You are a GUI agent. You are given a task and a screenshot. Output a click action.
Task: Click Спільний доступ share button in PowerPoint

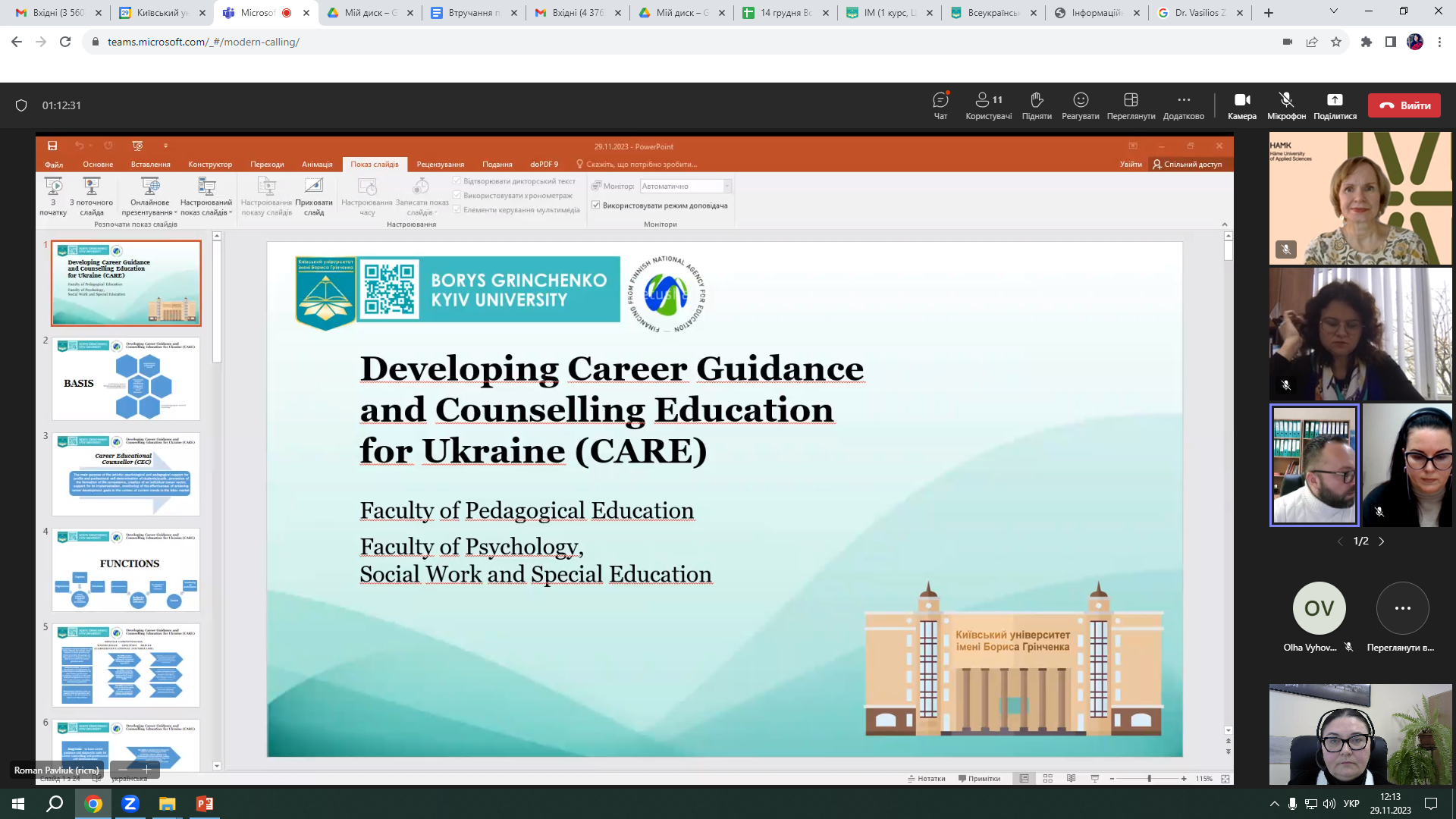[x=1188, y=164]
